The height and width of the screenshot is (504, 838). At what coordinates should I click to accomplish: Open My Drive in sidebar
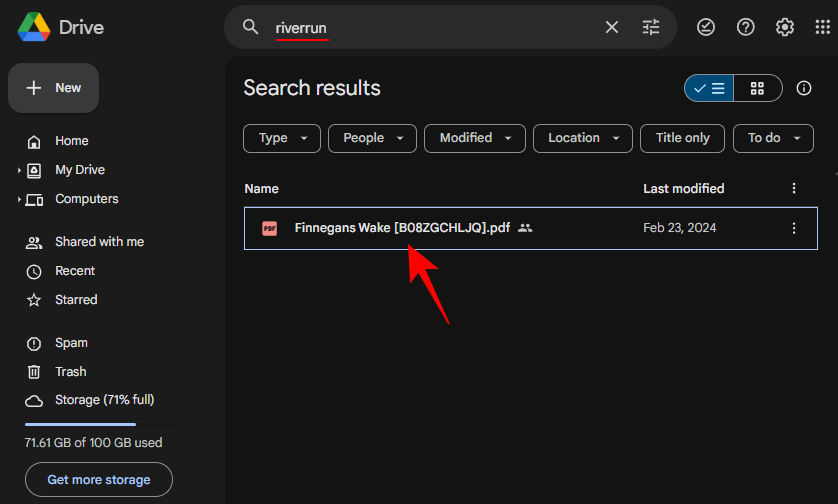[x=80, y=170]
